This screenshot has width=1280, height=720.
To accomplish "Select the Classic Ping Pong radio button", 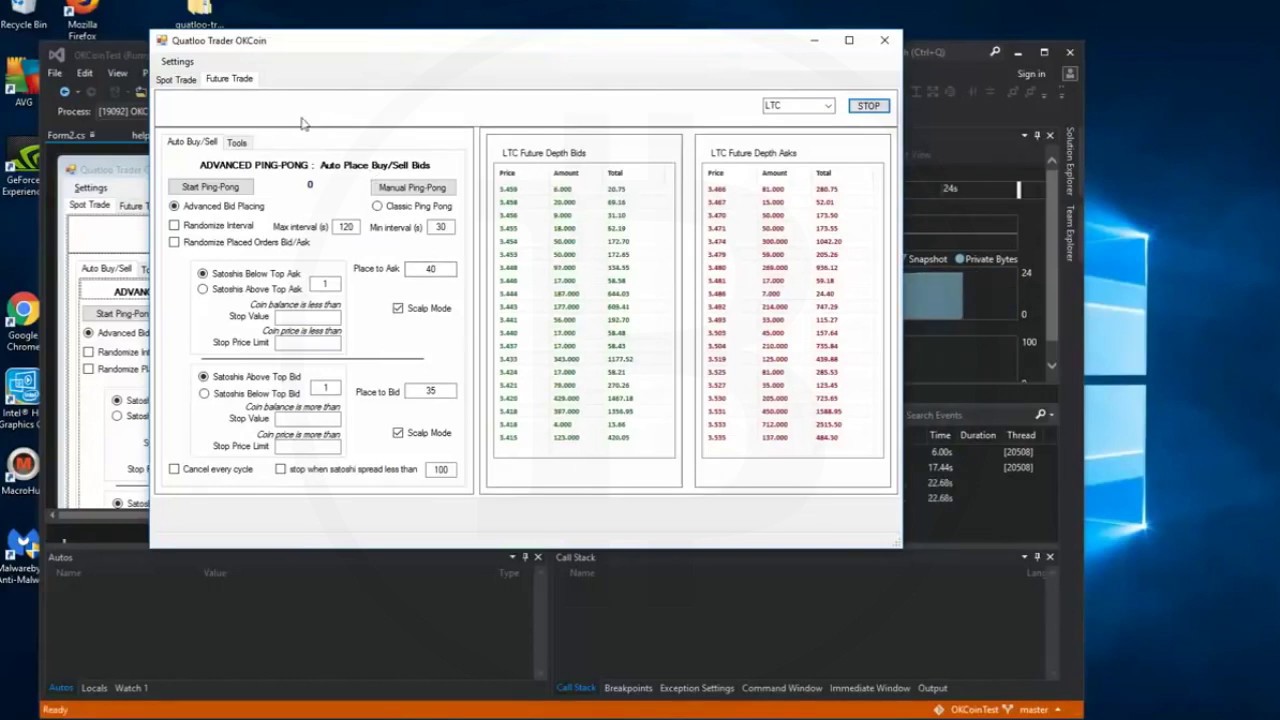I will (x=377, y=206).
